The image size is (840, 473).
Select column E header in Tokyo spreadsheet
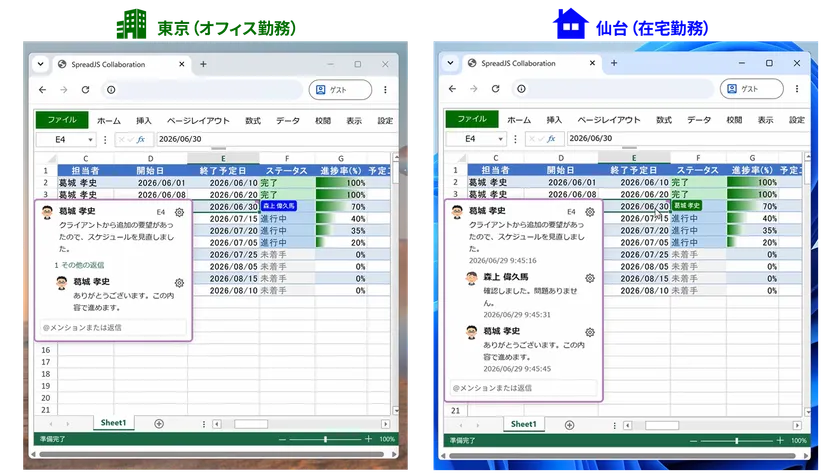pos(223,159)
